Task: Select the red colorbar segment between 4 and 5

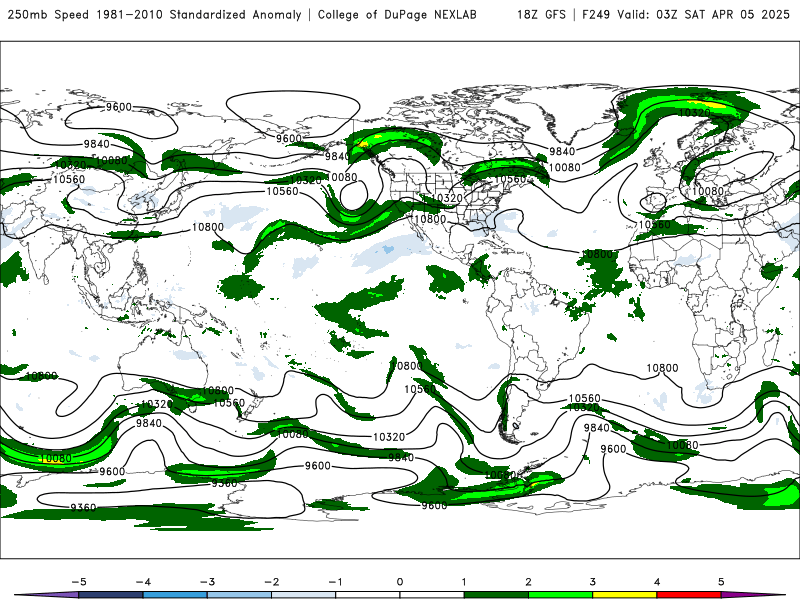Action: point(689,595)
